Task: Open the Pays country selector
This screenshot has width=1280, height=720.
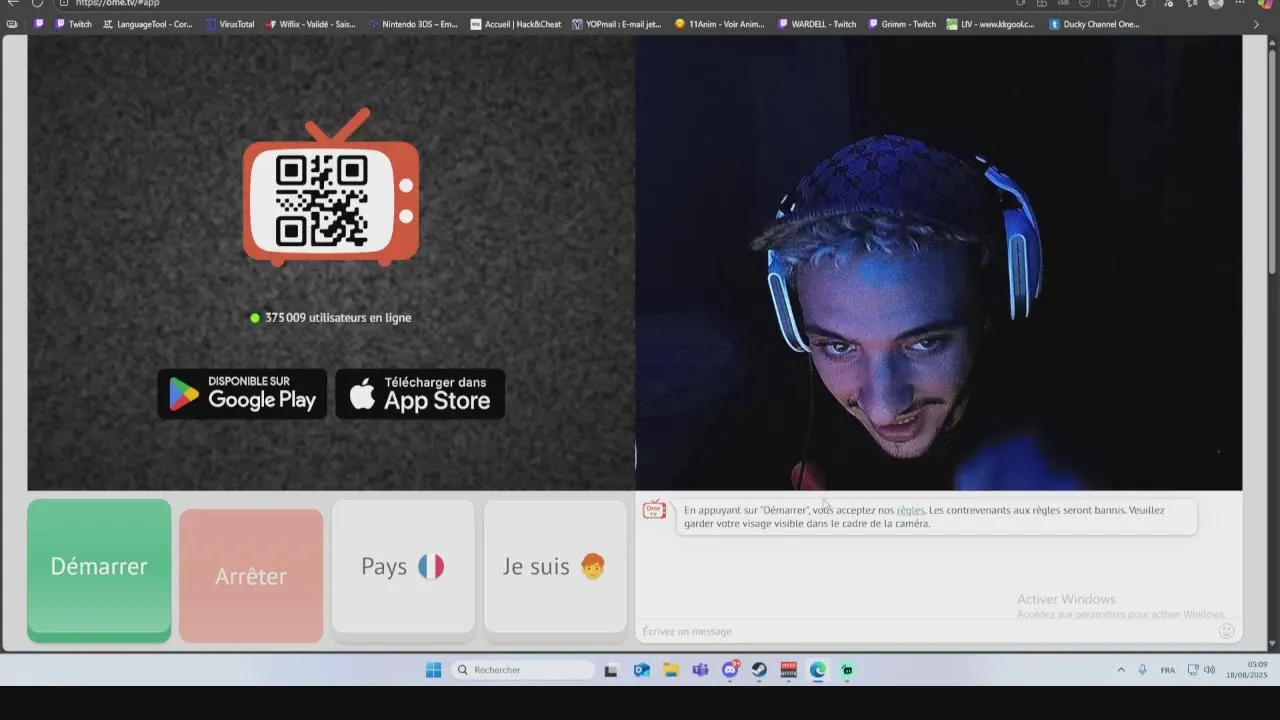Action: click(x=403, y=567)
